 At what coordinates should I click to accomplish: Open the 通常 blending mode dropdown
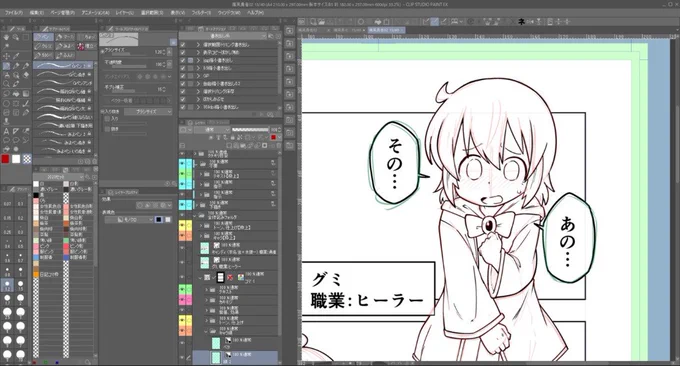coord(211,130)
